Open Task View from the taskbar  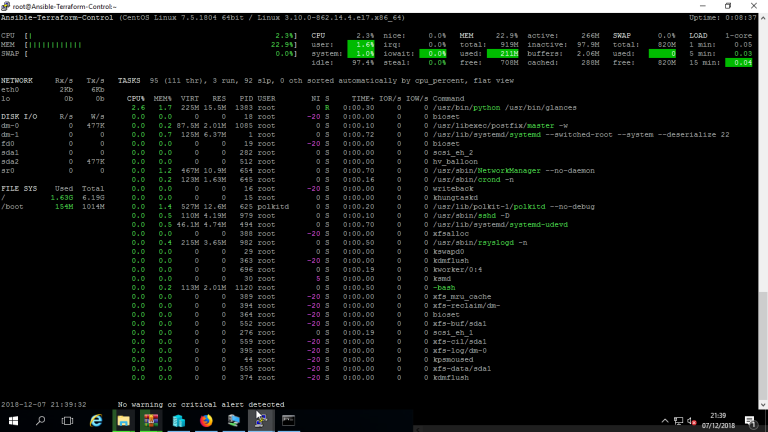tap(70, 421)
